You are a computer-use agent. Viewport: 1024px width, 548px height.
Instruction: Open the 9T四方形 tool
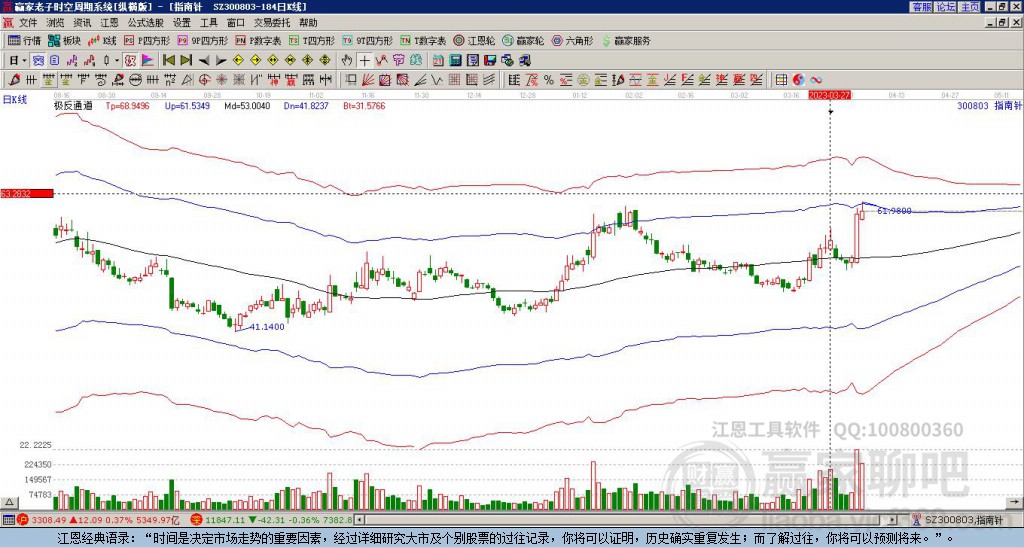click(367, 40)
